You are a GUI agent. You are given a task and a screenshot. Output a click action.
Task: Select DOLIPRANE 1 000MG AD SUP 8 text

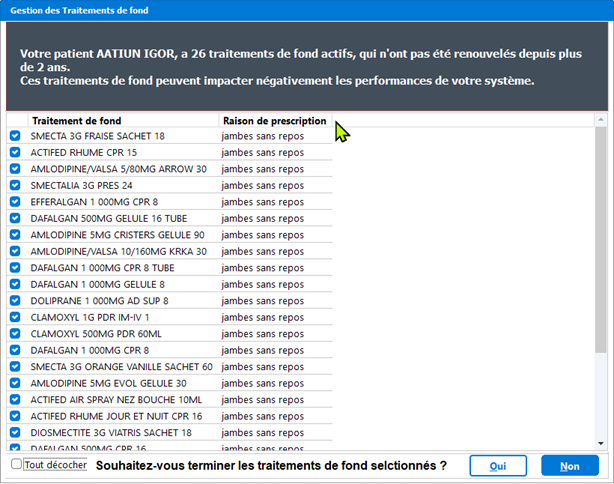99,301
